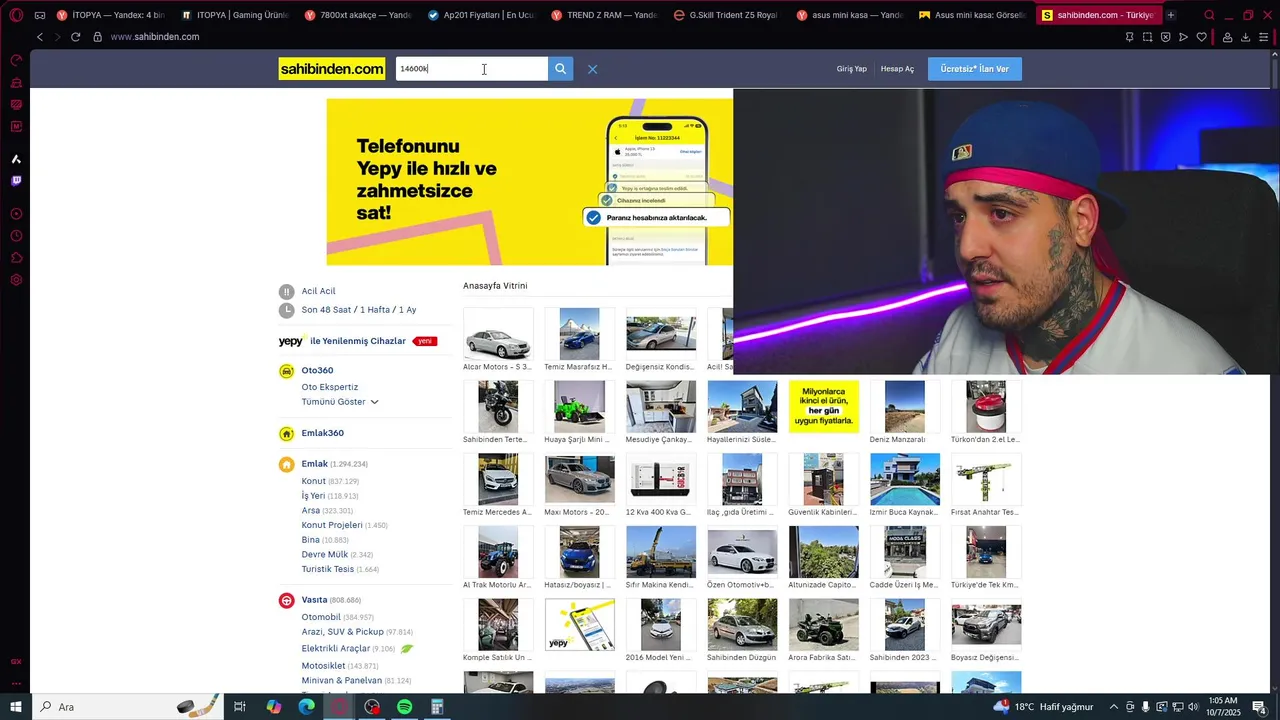Filter listings by 1 Hafta
The image size is (1280, 720).
pyautogui.click(x=375, y=310)
